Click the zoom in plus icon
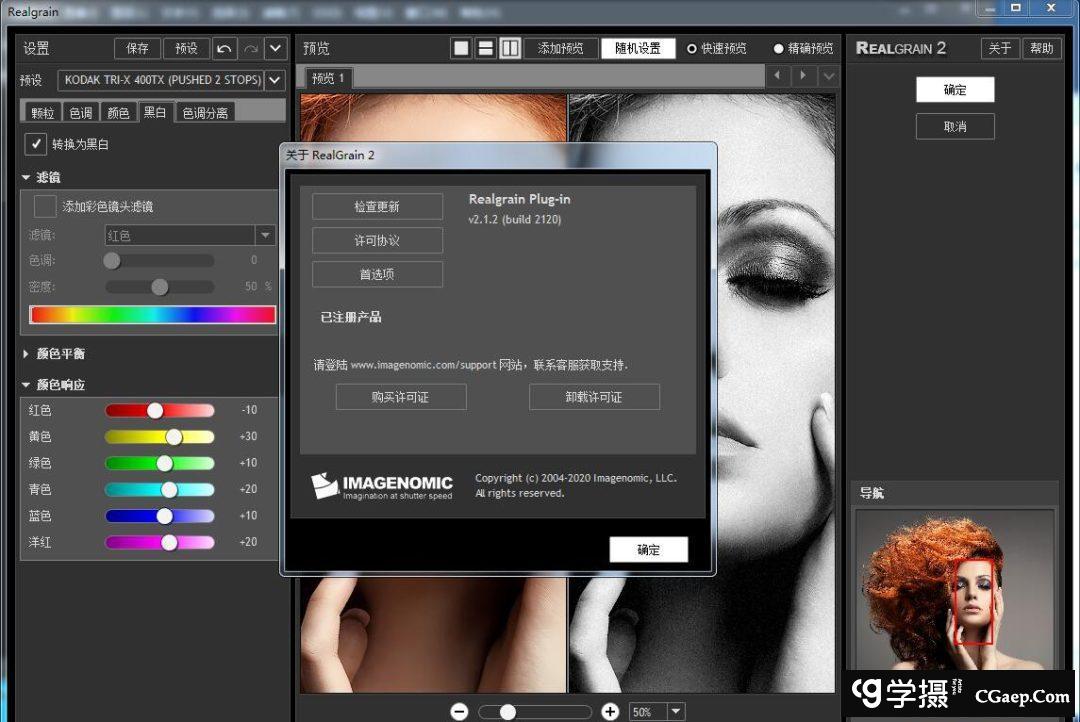The height and width of the screenshot is (722, 1080). (610, 711)
